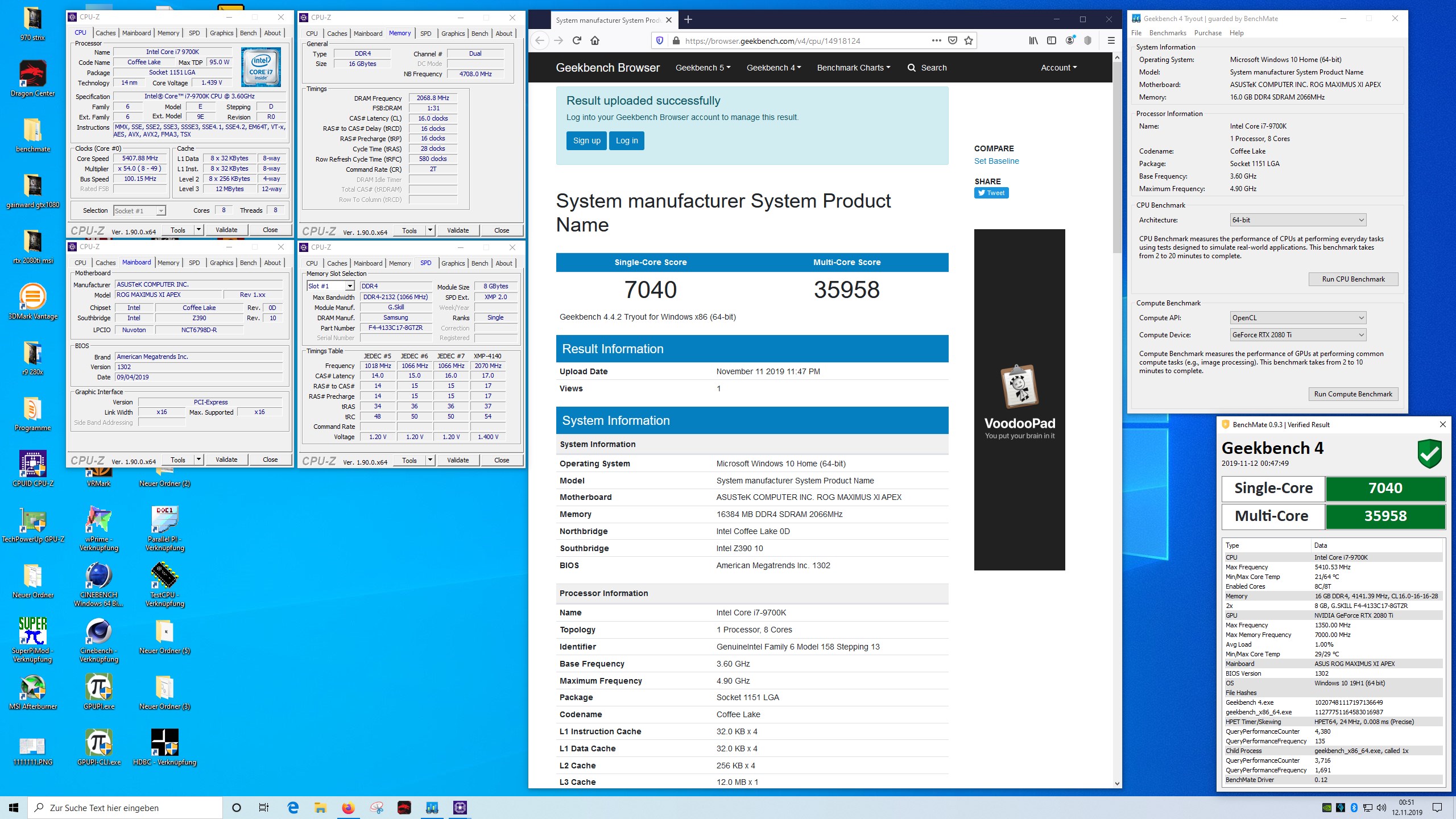Open the Firefox hamburger menu
The width and height of the screenshot is (1456, 819).
pyautogui.click(x=1111, y=40)
